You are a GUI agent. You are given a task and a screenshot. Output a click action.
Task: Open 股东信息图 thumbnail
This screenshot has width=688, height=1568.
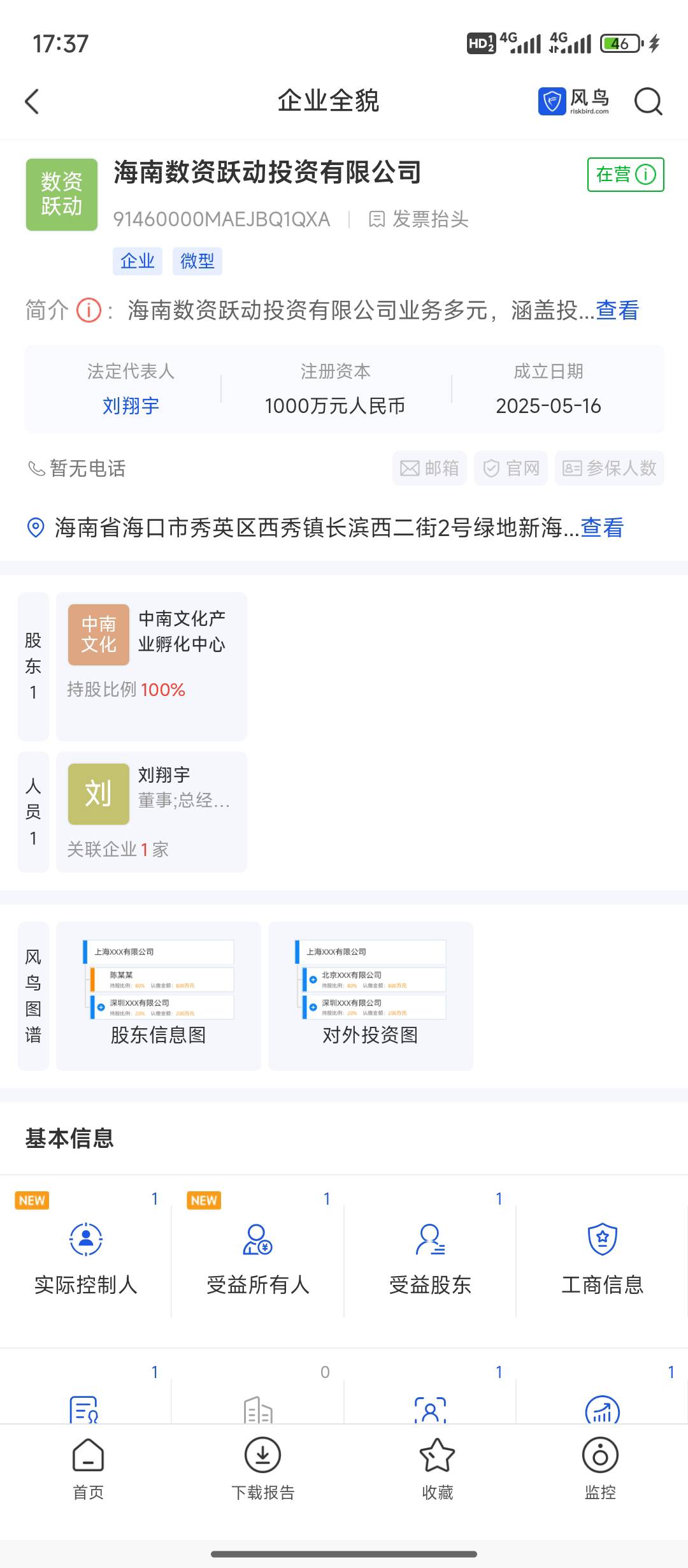click(x=159, y=995)
